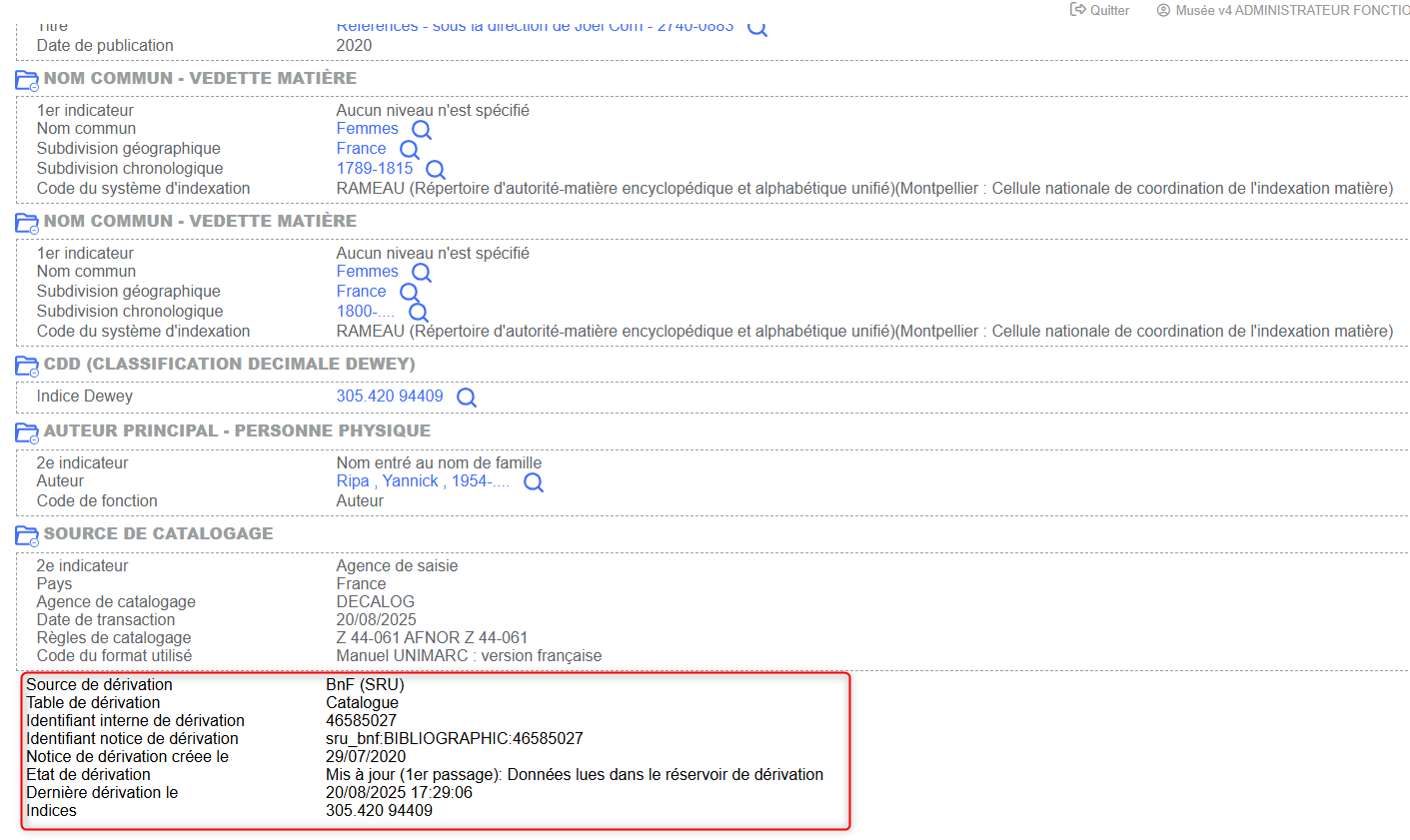Collapse the Auteur Principal - Personne Physique section
Viewport: 1410px width, 840px height.
click(27, 431)
